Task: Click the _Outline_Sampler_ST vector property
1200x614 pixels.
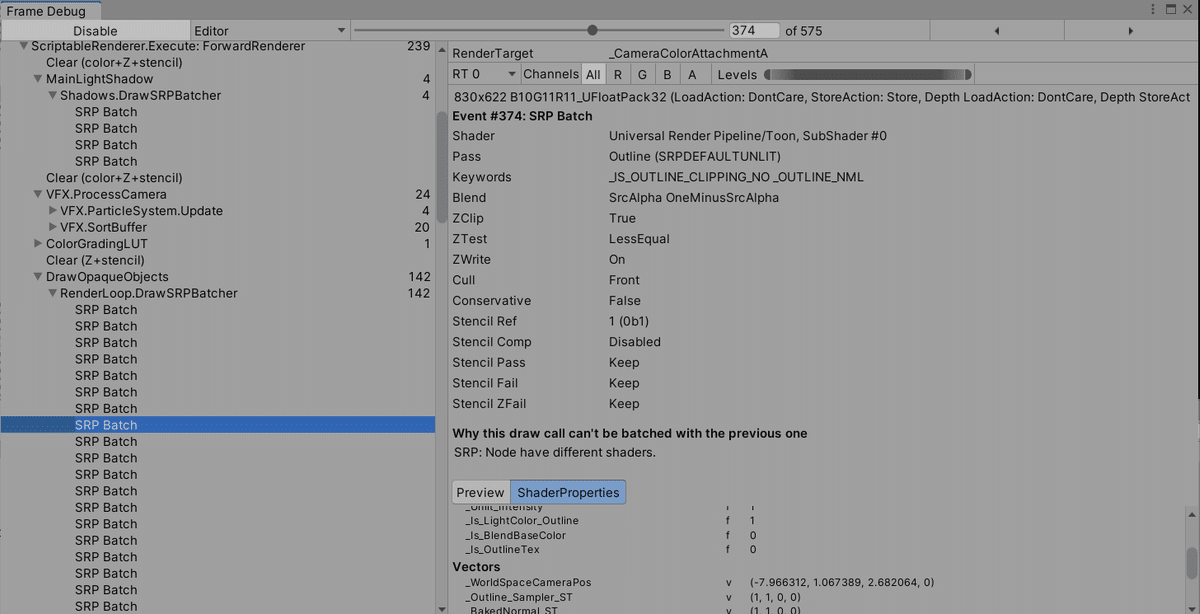Action: pyautogui.click(x=519, y=597)
